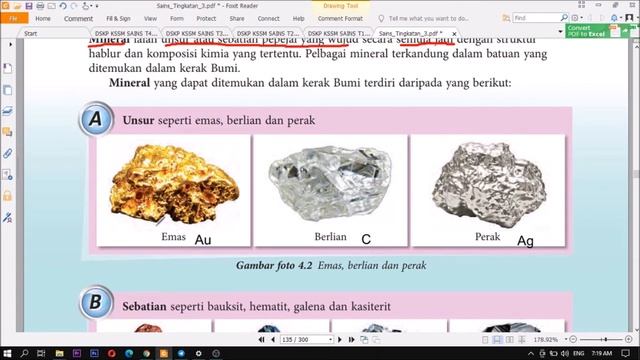Open the Windows Start menu
Screen dimensions: 640x360
[x=7, y=353]
